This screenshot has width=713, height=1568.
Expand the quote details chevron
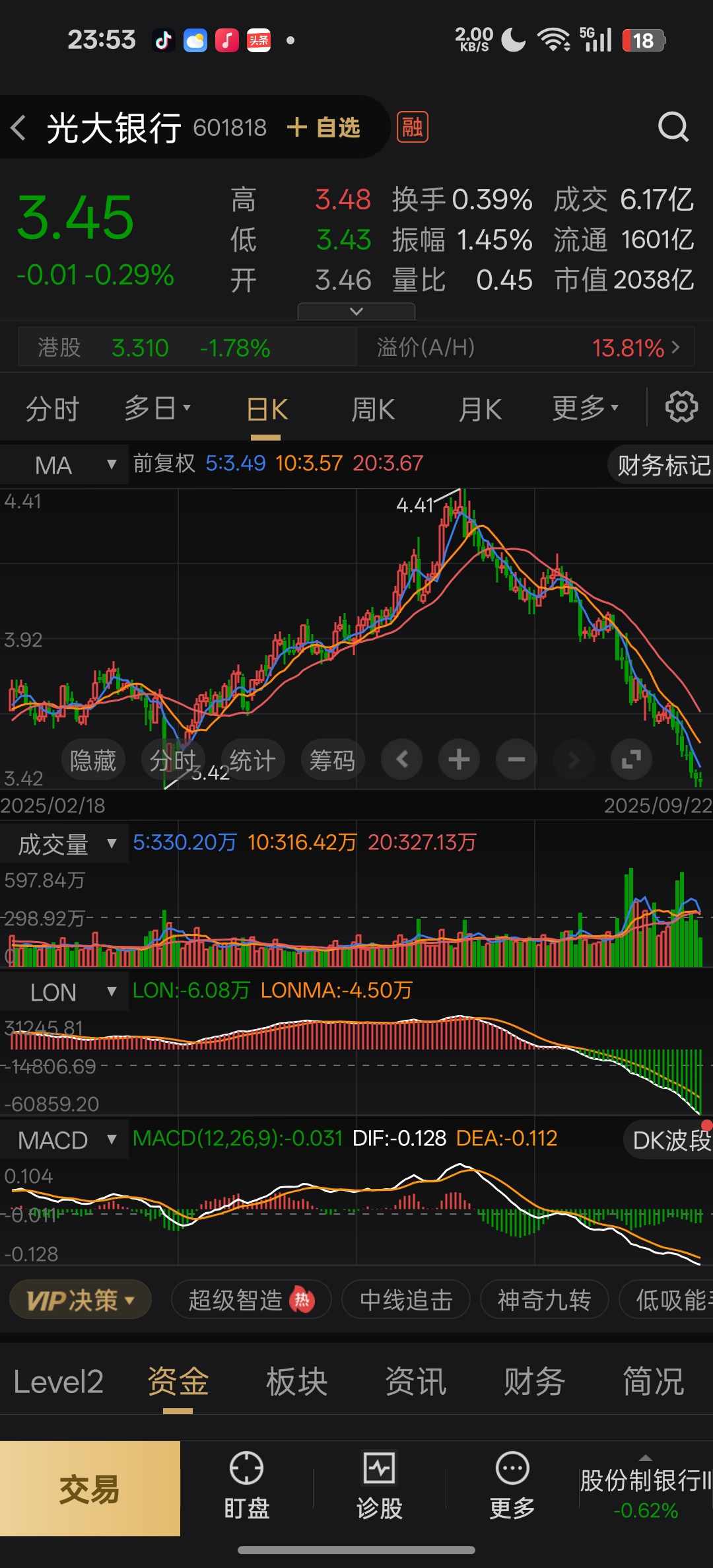(356, 311)
